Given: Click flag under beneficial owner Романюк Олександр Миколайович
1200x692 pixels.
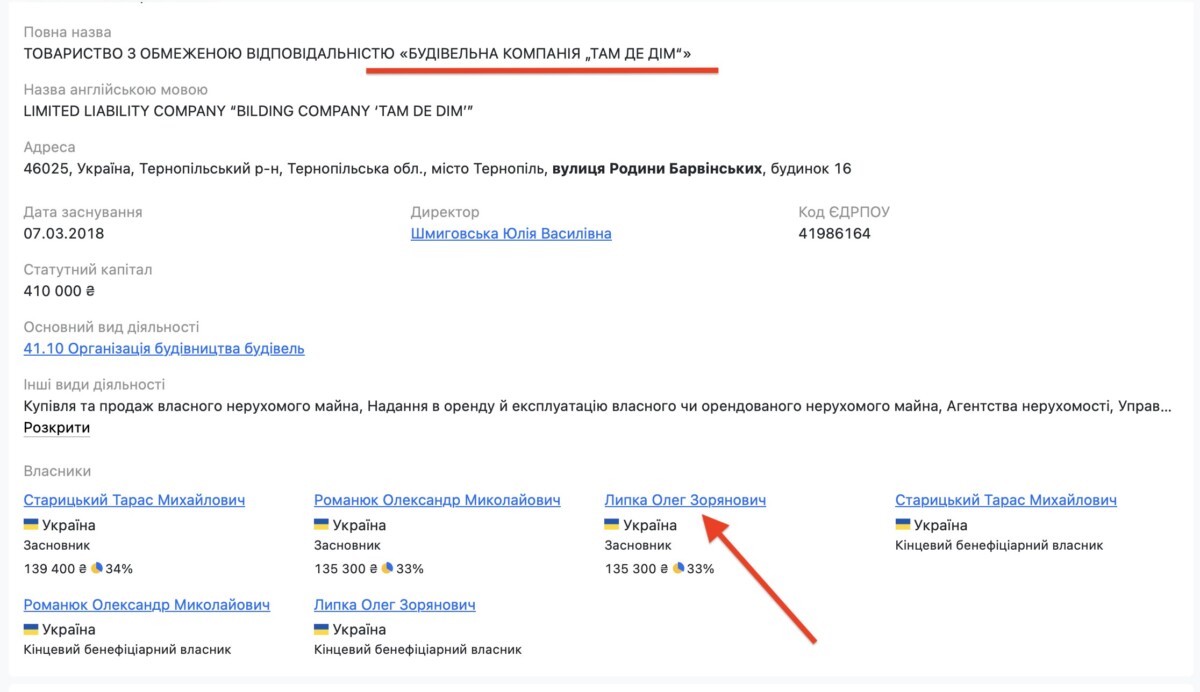Looking at the screenshot, I should (31, 630).
